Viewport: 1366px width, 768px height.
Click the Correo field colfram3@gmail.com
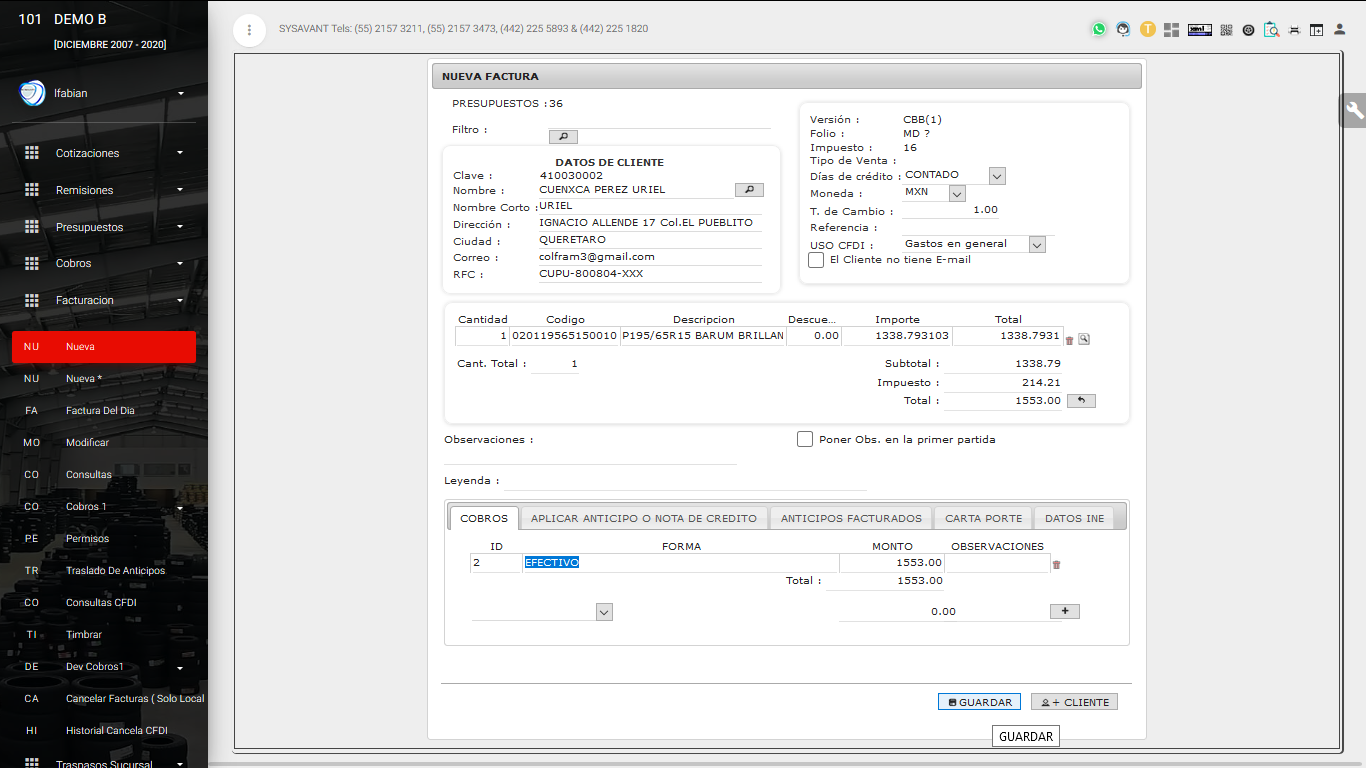pyautogui.click(x=650, y=257)
